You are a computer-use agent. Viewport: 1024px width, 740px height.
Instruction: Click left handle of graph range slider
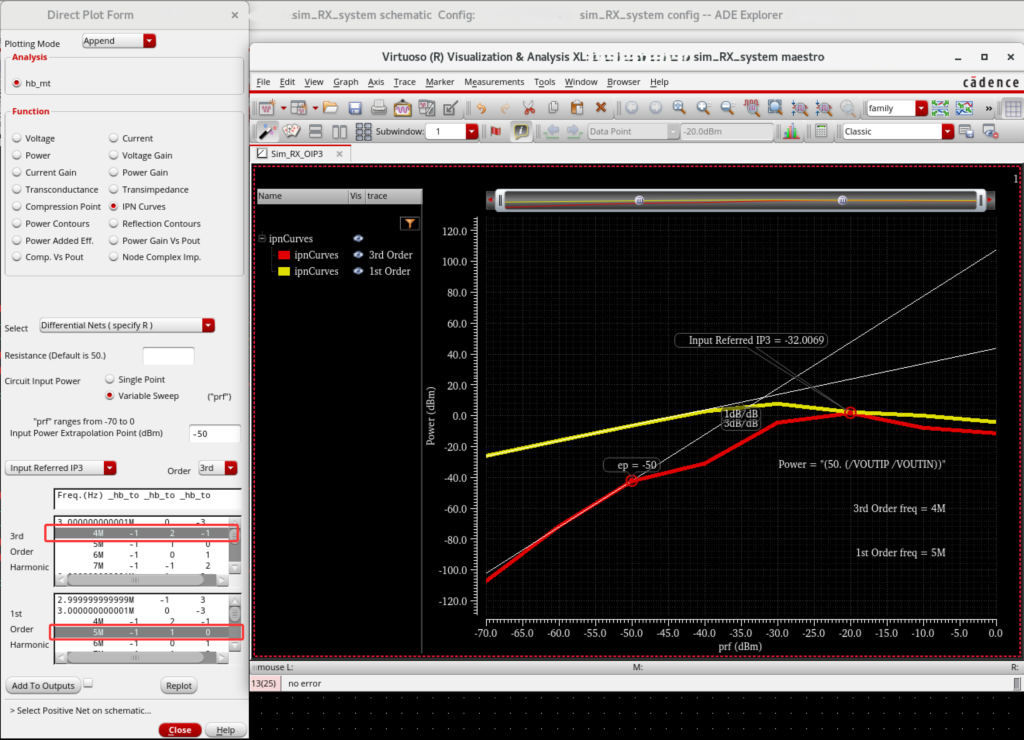tap(500, 200)
